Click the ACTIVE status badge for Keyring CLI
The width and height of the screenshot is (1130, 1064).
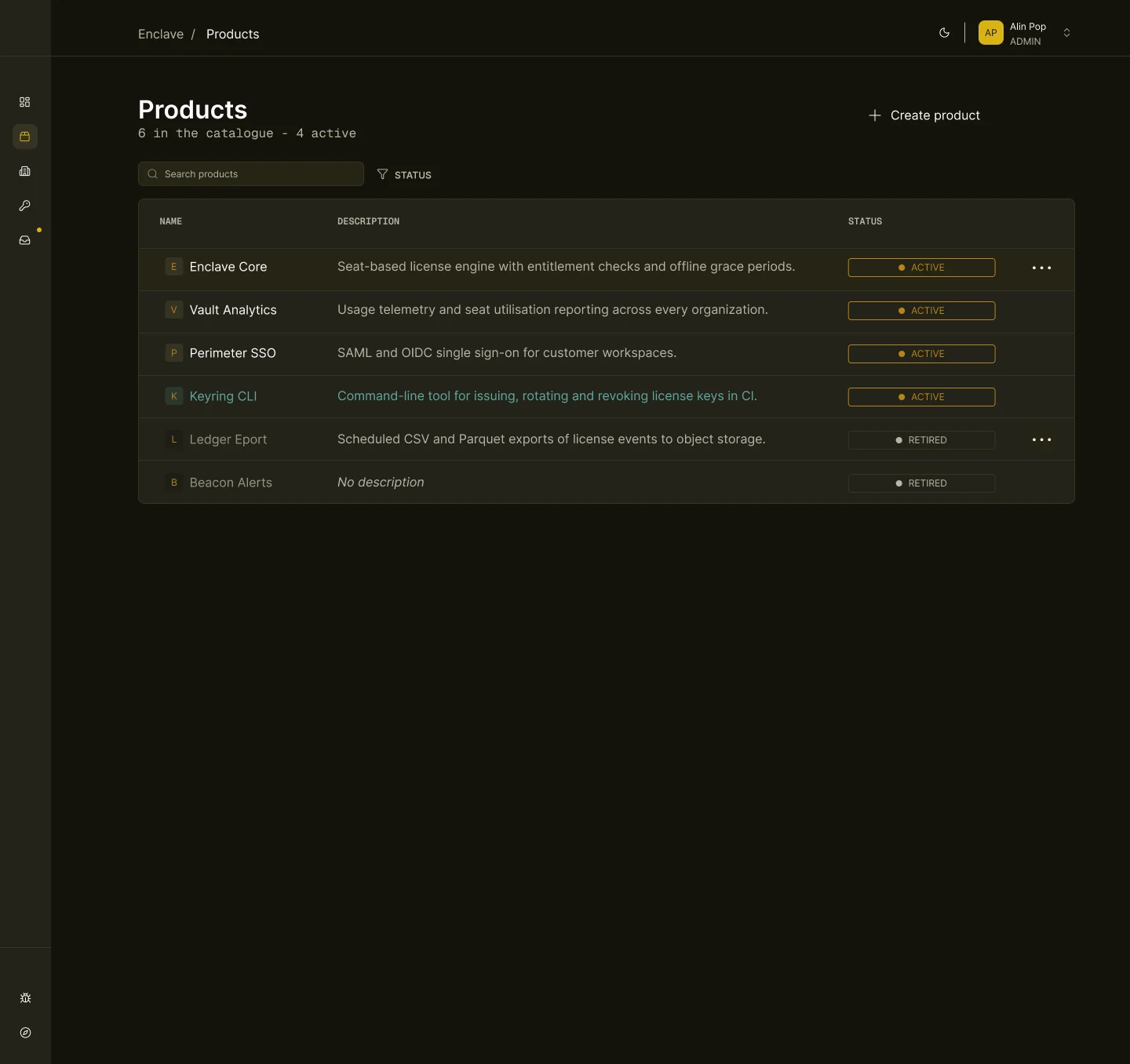pos(921,397)
